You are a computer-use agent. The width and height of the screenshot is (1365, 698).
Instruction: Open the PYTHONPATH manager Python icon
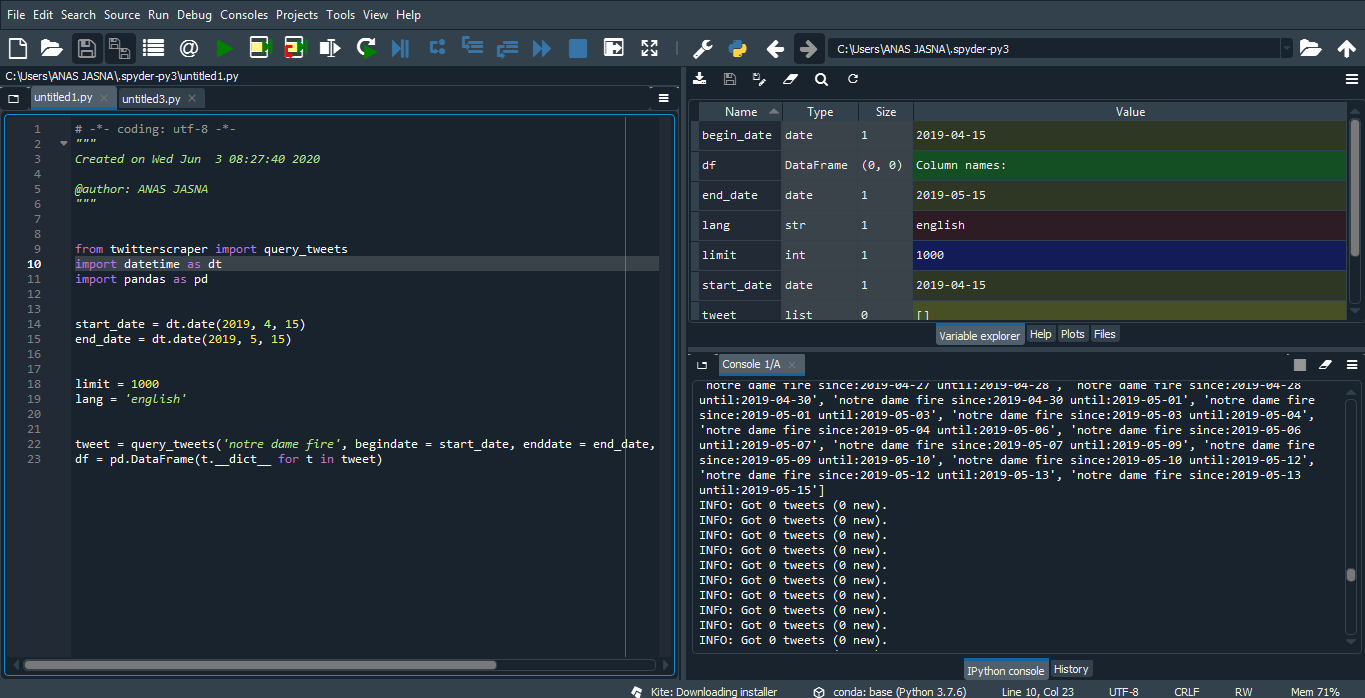(x=738, y=48)
